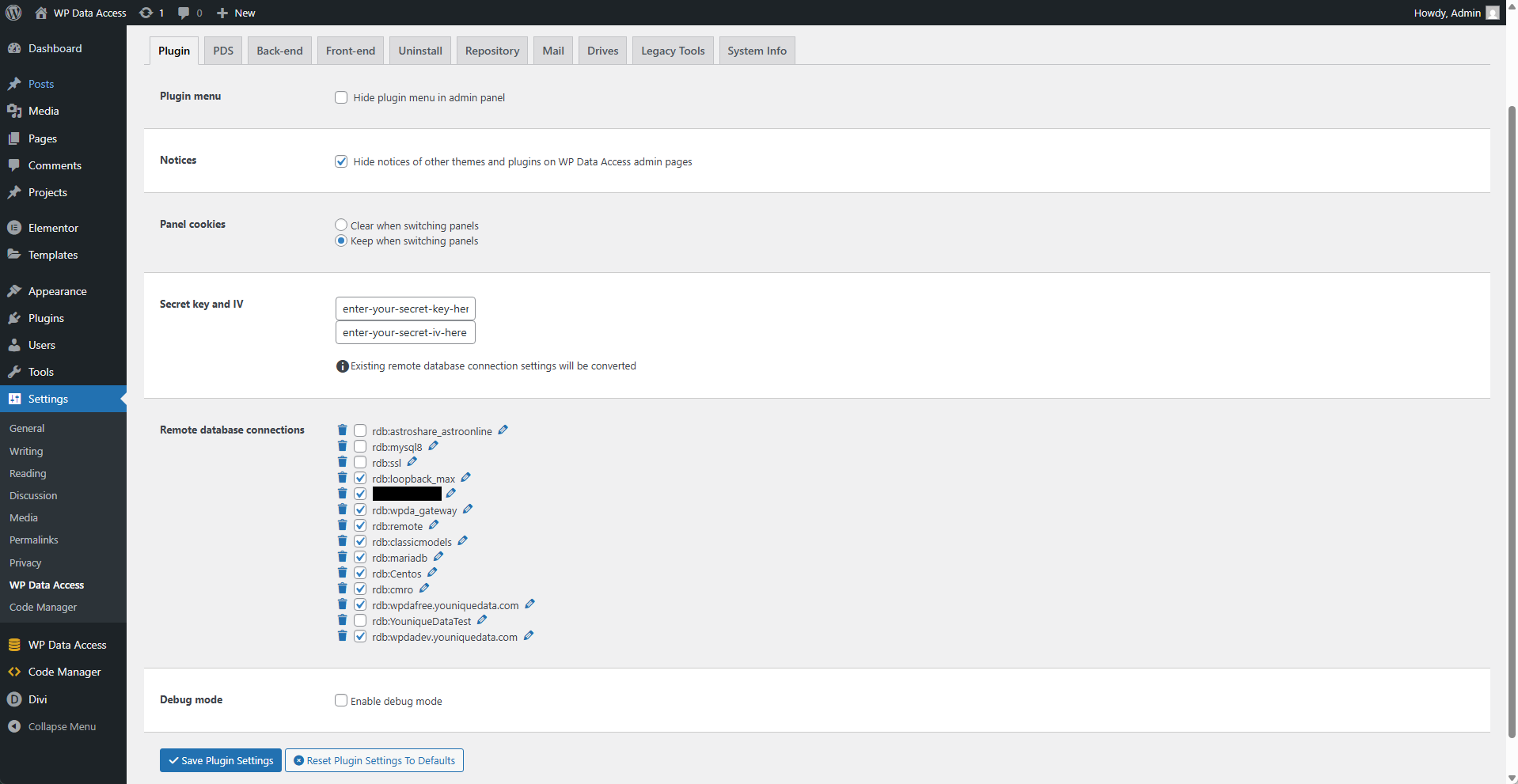
Task: Select Clear when switching panels option
Action: (340, 224)
